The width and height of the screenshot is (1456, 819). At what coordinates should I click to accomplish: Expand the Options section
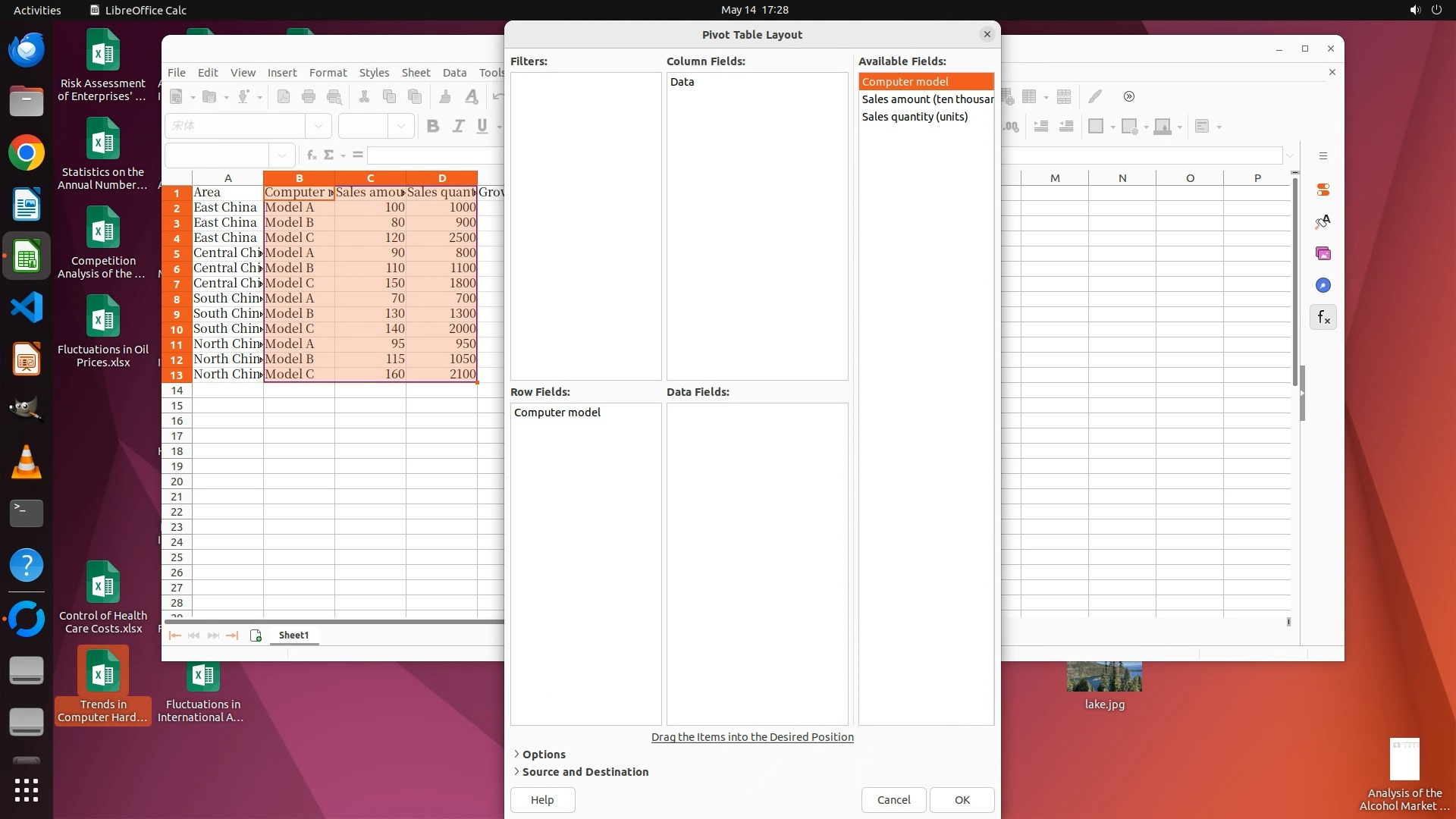(543, 755)
